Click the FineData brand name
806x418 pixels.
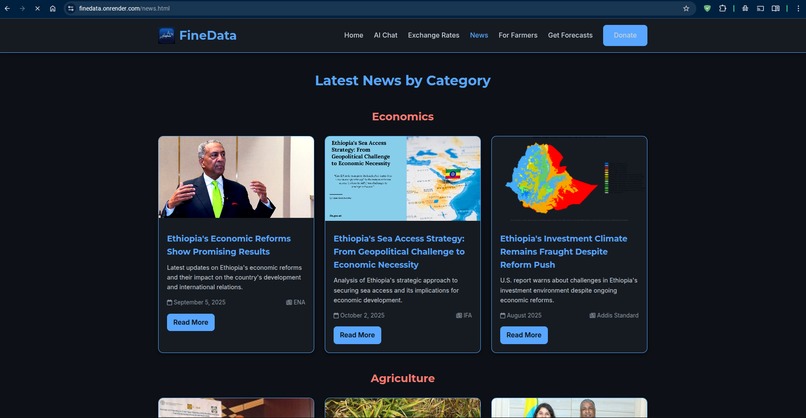pos(208,35)
